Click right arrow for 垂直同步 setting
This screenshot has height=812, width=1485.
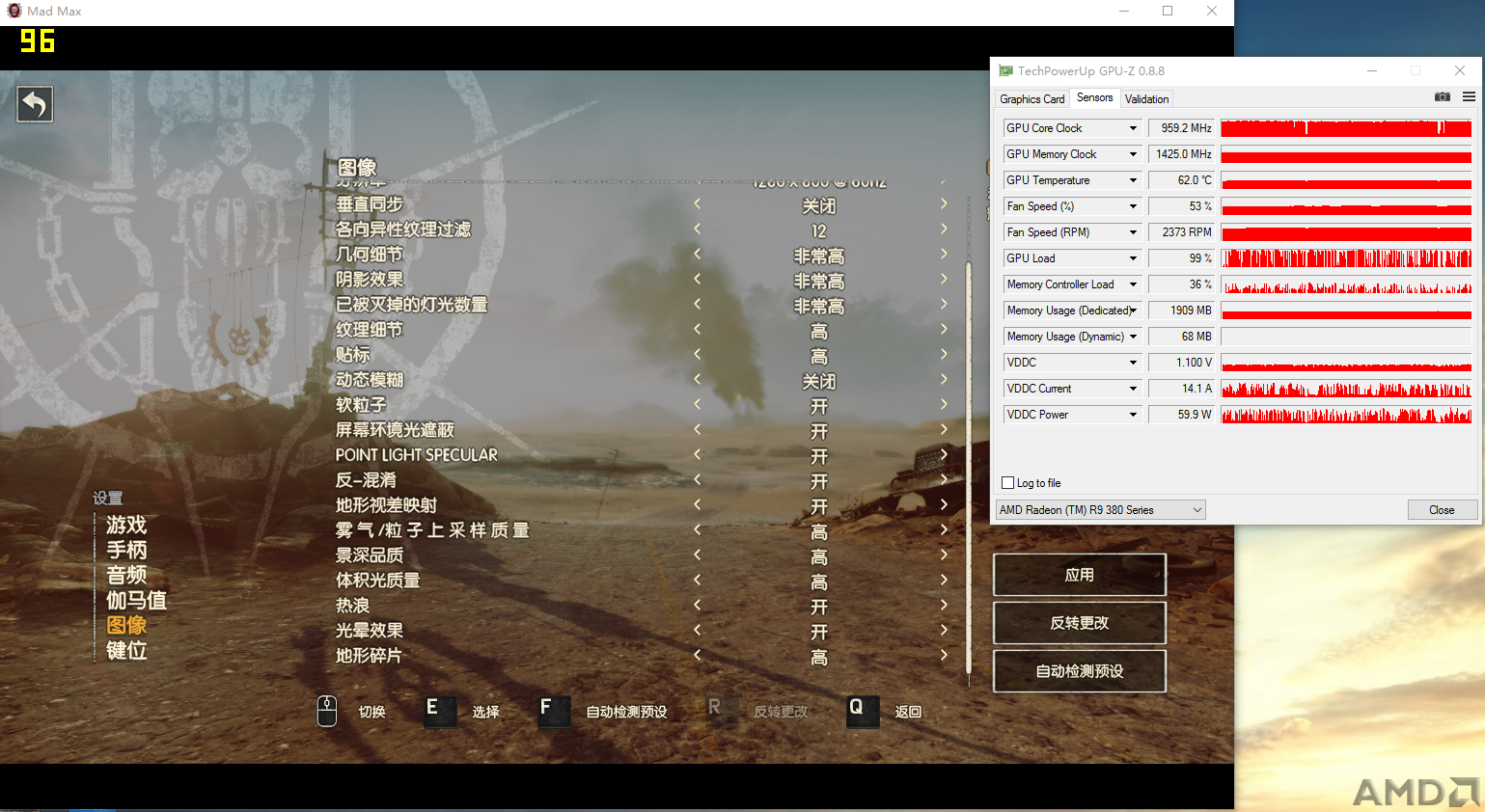click(x=944, y=204)
